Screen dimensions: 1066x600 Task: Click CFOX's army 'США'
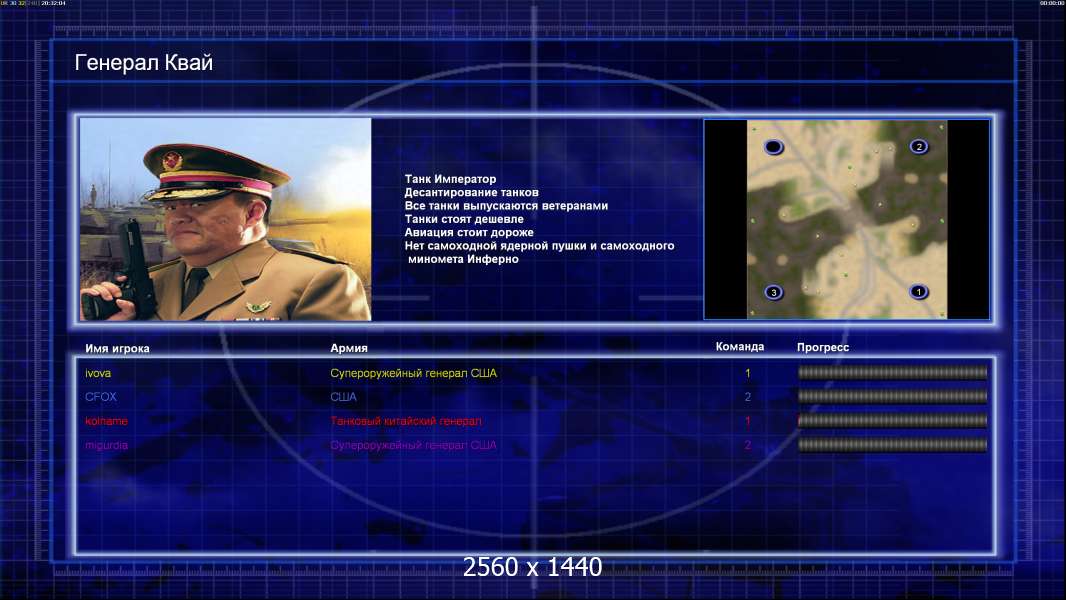343,397
